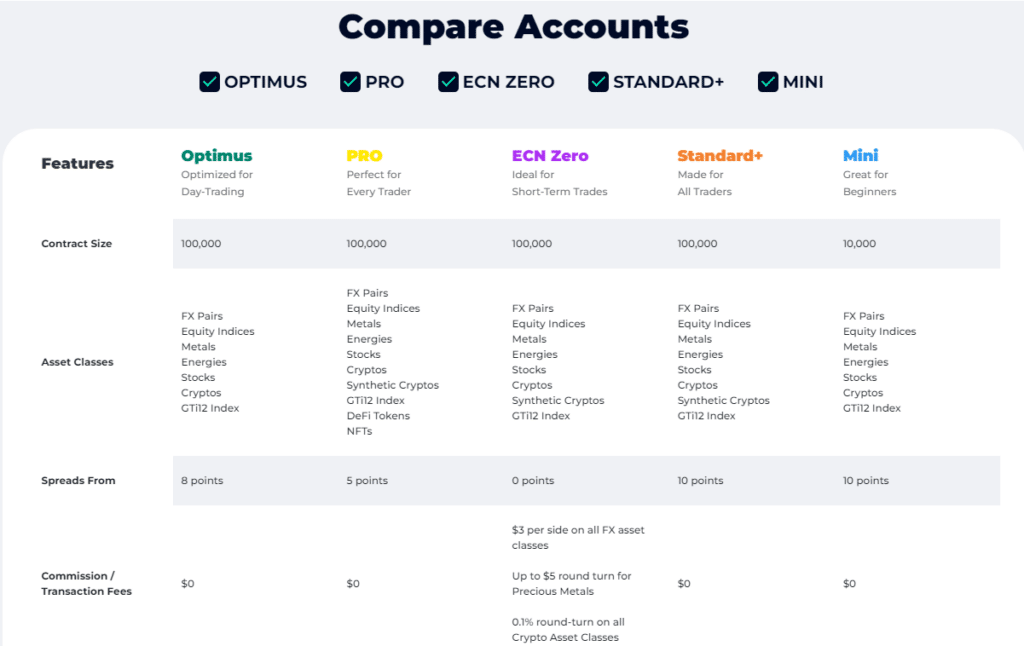Viewport: 1024px width, 646px height.
Task: Click the green Optimus column heading
Action: pos(216,156)
